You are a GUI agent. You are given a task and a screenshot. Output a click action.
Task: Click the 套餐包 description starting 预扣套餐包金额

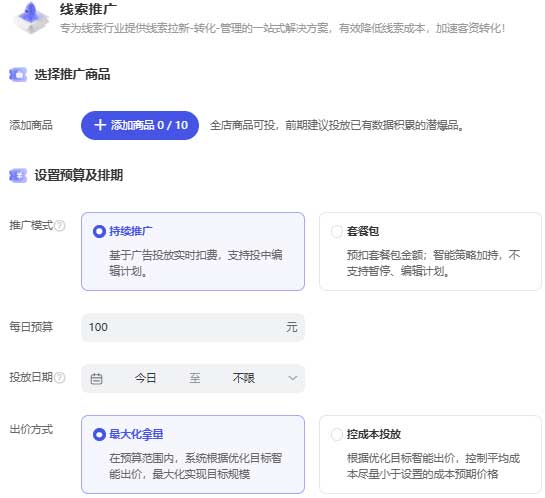433,263
